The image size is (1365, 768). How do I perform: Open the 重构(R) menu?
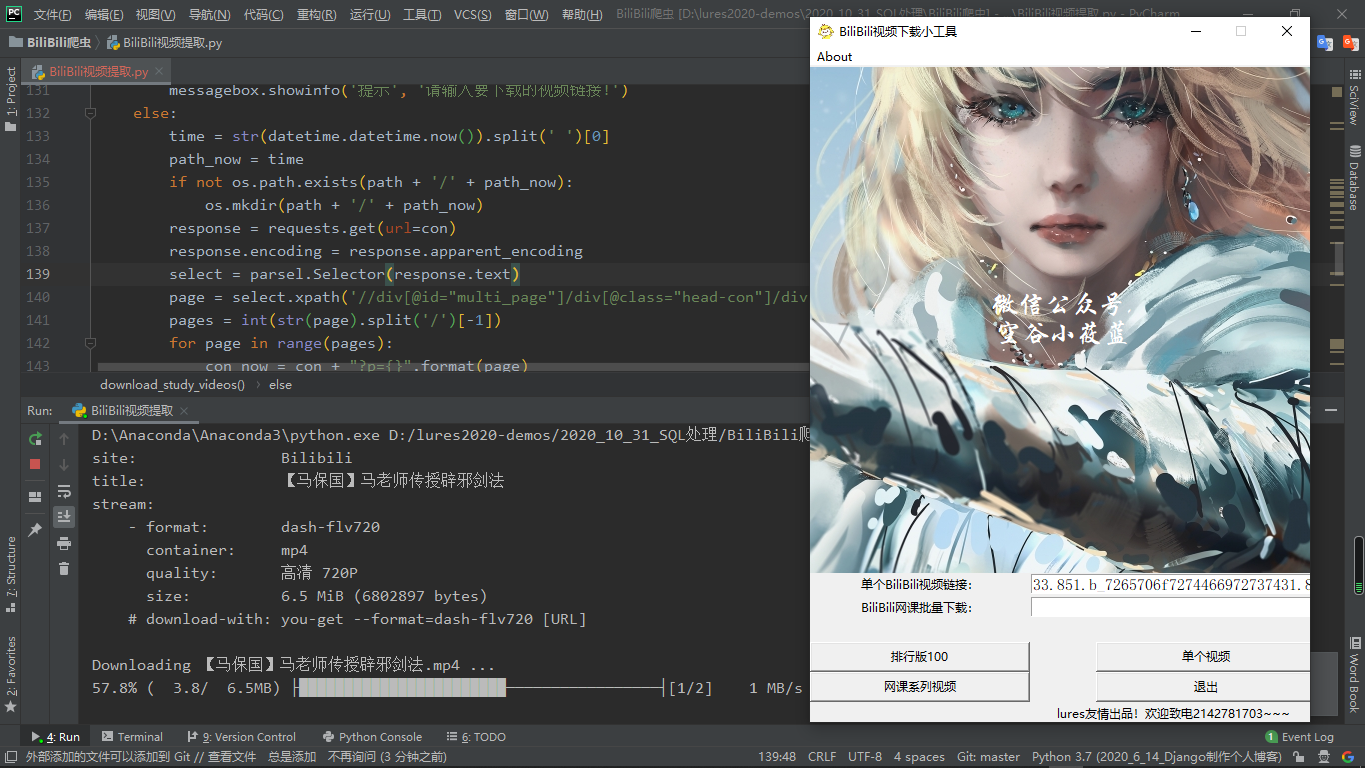tap(317, 15)
